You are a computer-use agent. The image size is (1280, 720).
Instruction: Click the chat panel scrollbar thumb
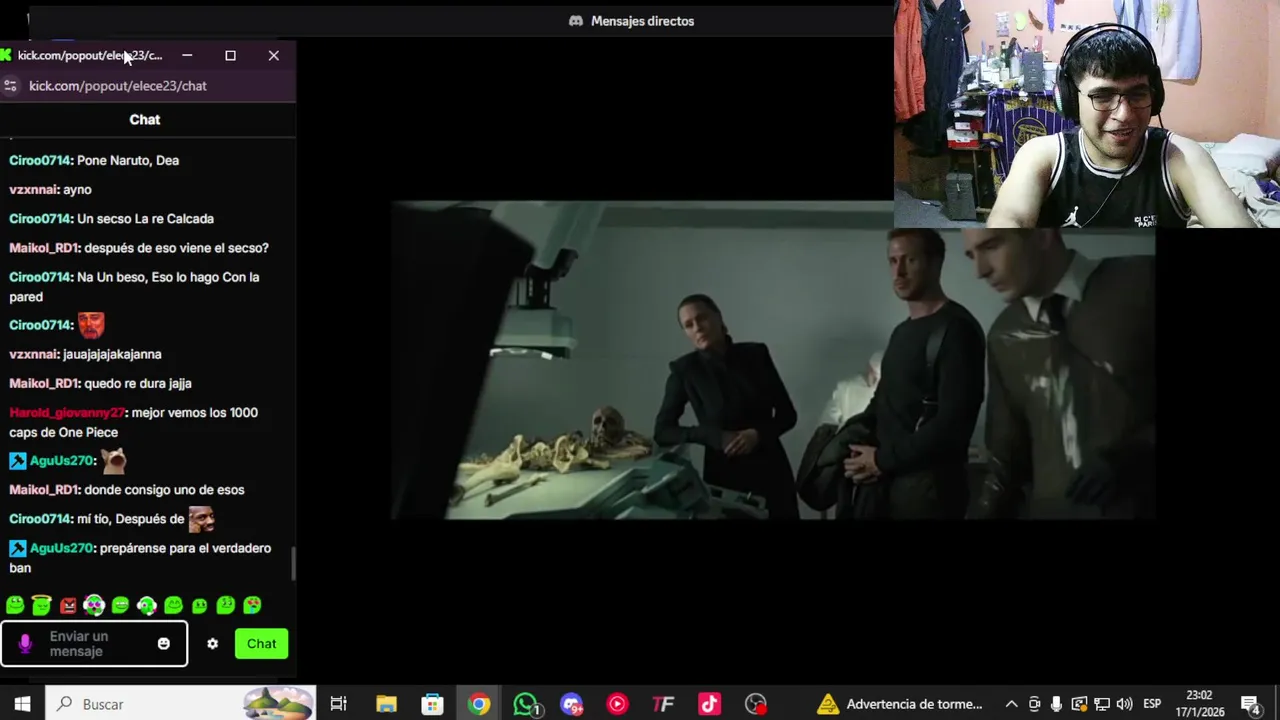coord(293,564)
